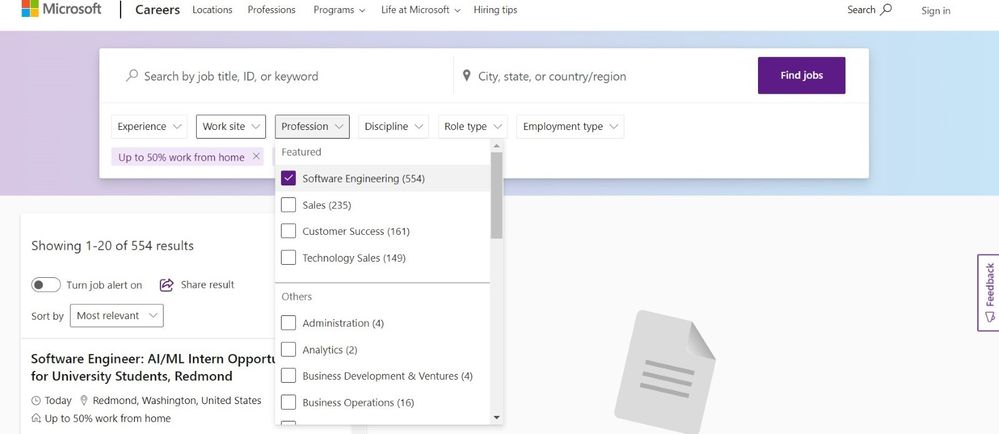Screen dimensions: 999x434
Task: Open the Work site filter dropdown
Action: coord(231,126)
